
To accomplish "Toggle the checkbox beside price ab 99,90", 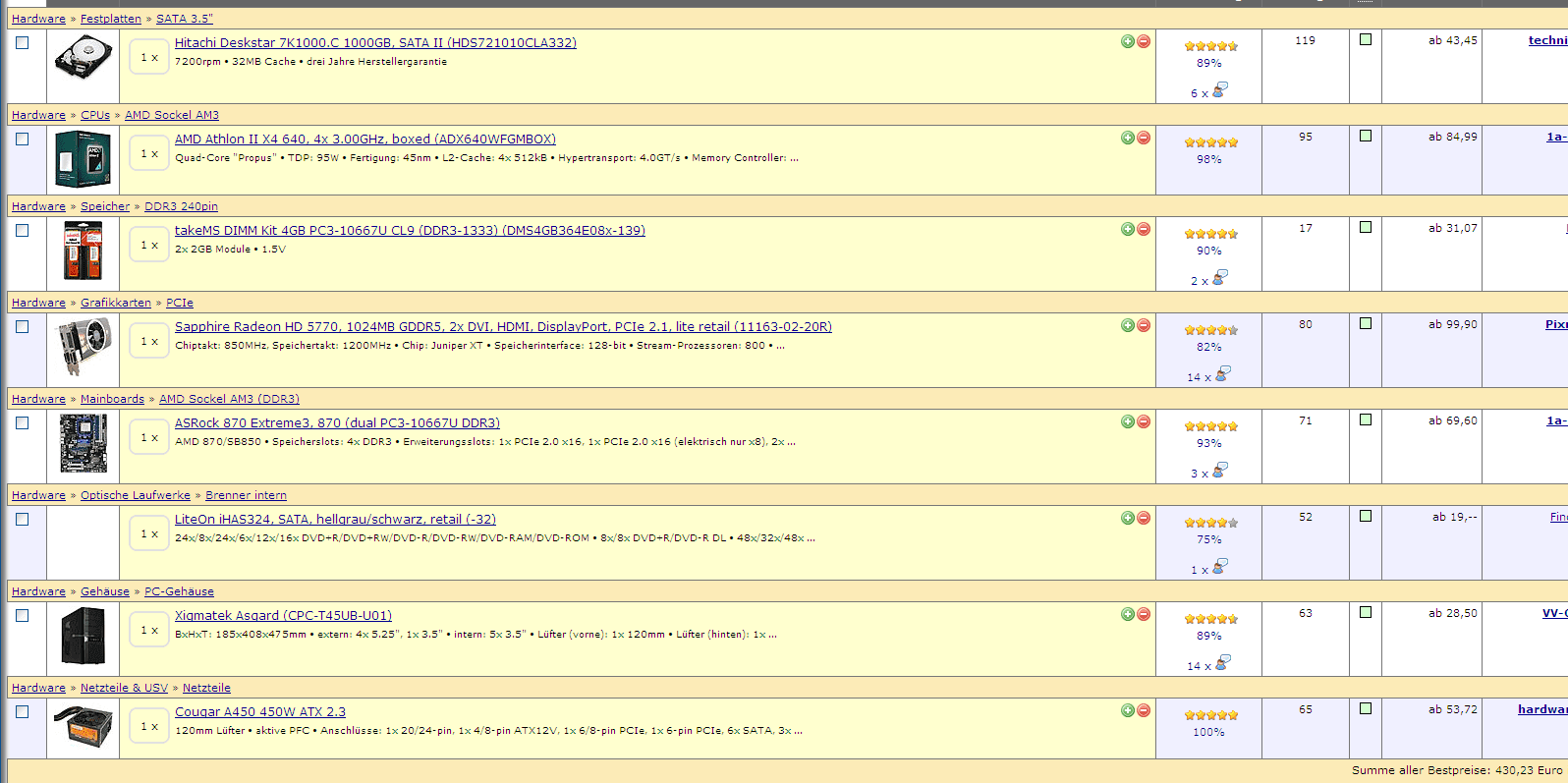I will pos(1366,323).
